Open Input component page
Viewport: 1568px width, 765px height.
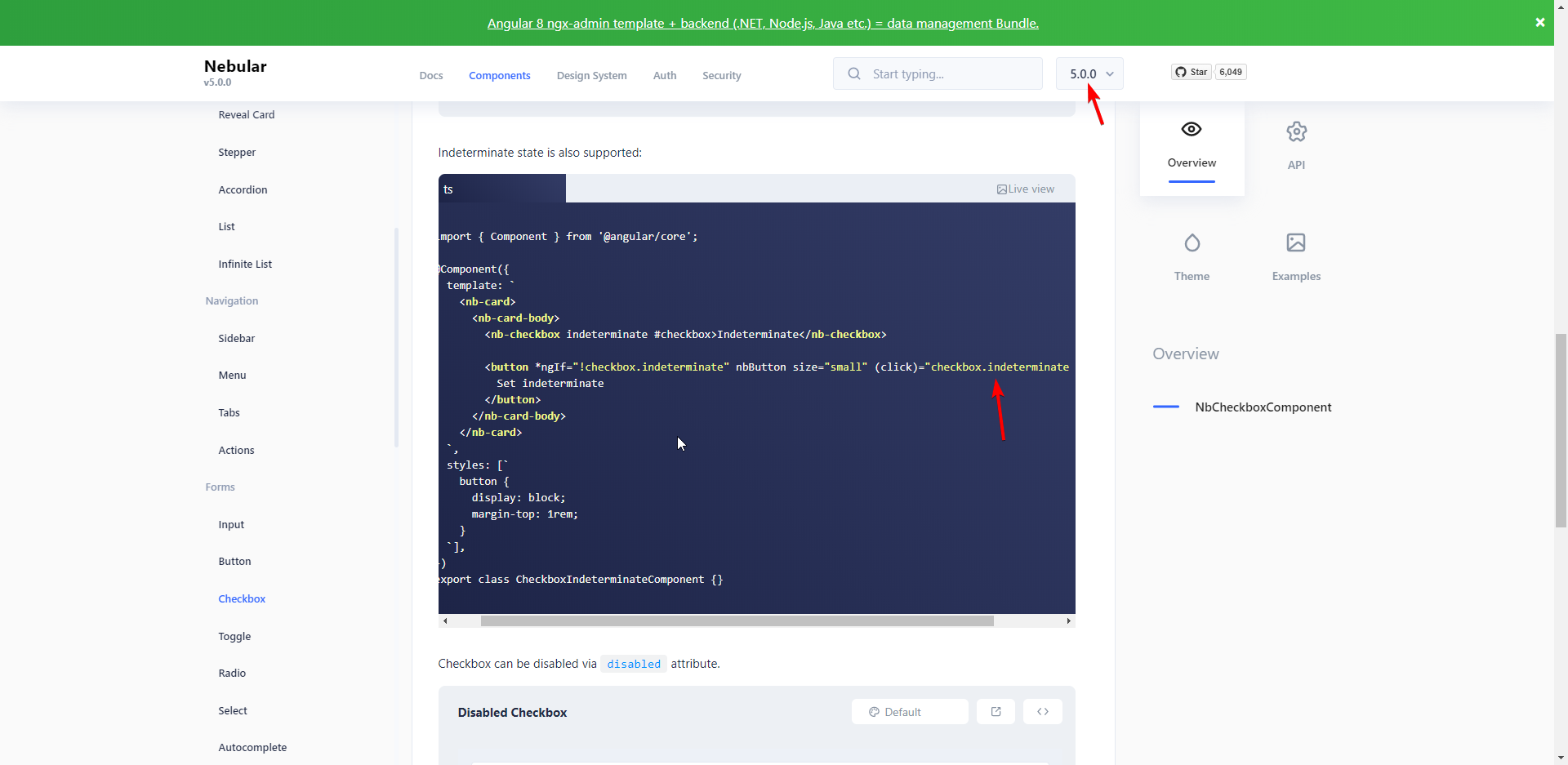point(231,524)
